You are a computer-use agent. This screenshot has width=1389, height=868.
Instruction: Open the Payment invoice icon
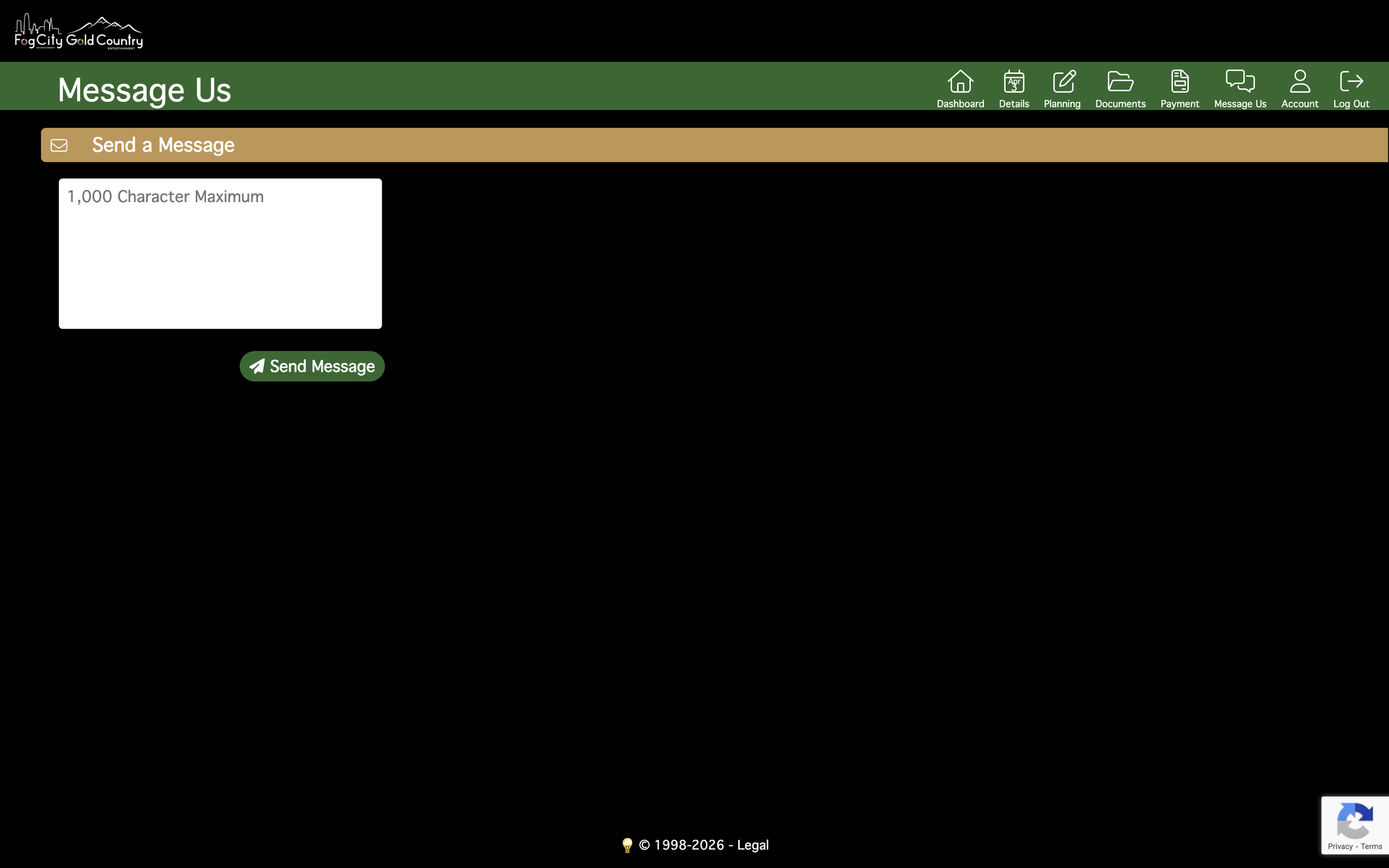1180,81
